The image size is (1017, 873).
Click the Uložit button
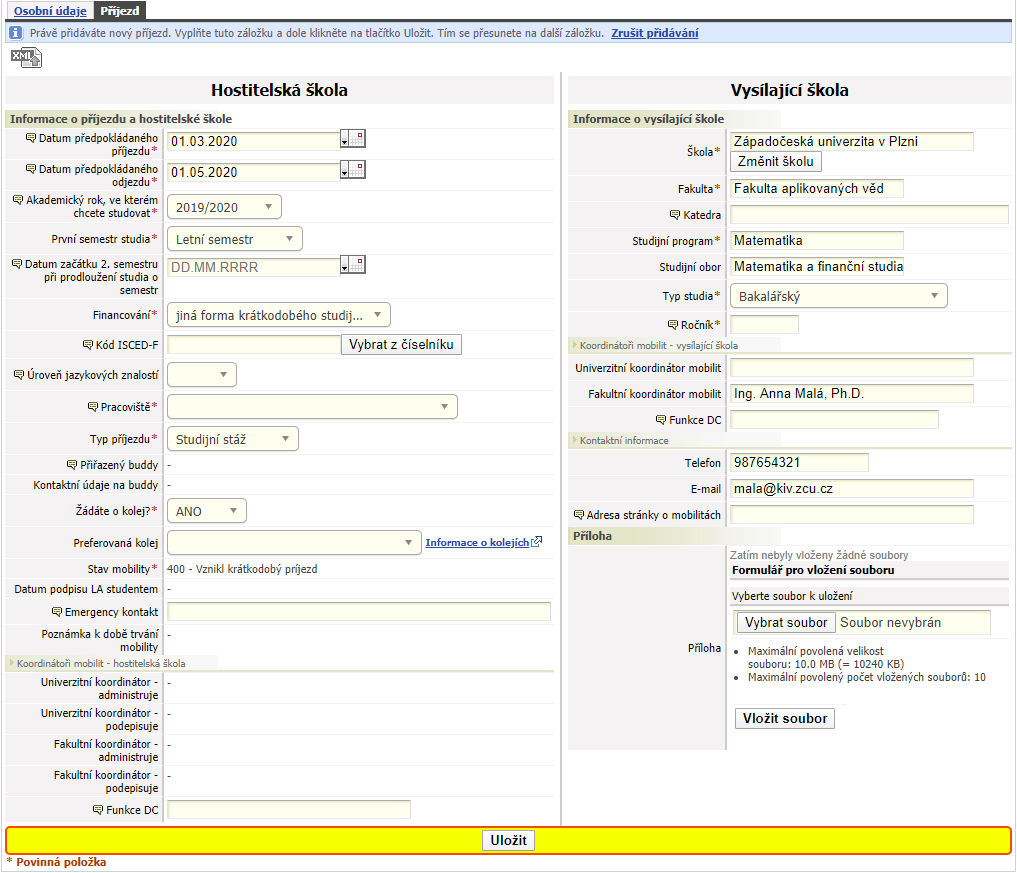(508, 840)
